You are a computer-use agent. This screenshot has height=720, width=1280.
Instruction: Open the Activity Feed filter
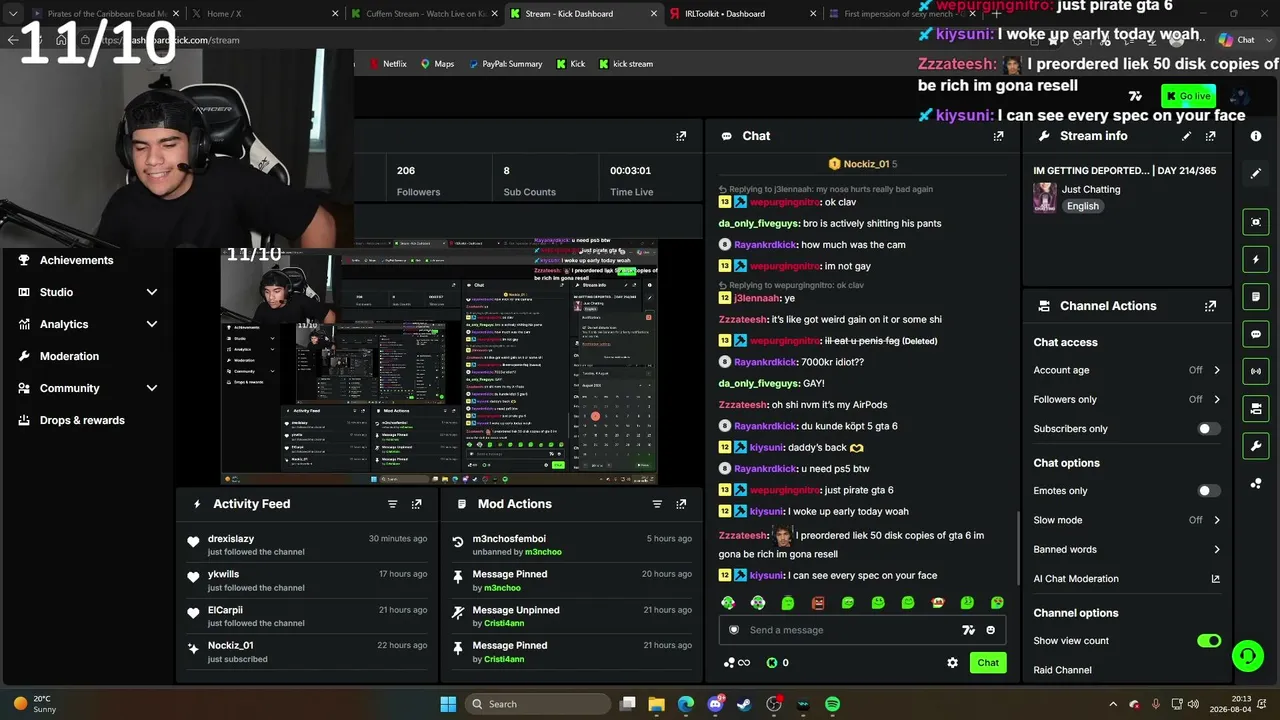click(x=393, y=504)
